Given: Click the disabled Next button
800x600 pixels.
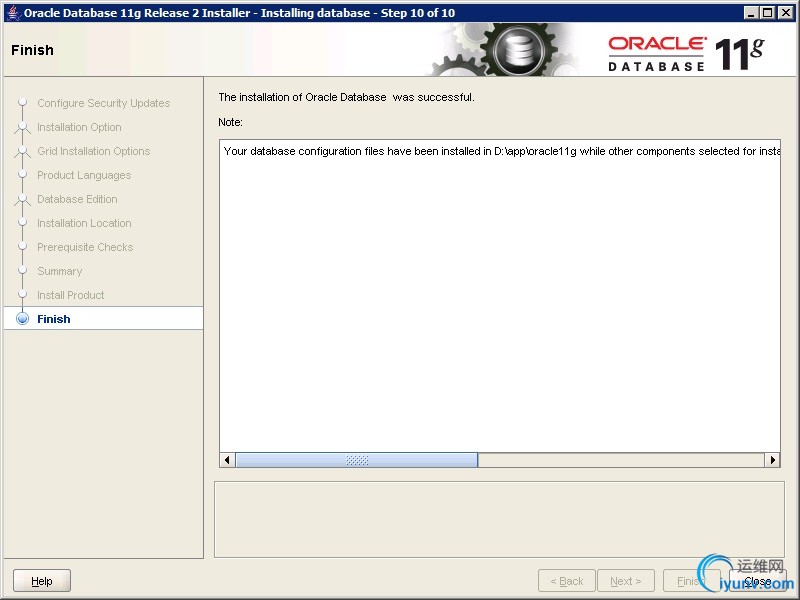Looking at the screenshot, I should click(626, 581).
